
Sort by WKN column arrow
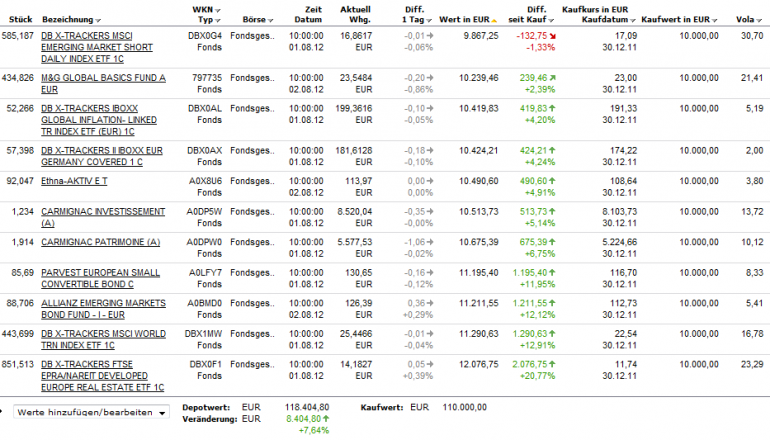218,10
